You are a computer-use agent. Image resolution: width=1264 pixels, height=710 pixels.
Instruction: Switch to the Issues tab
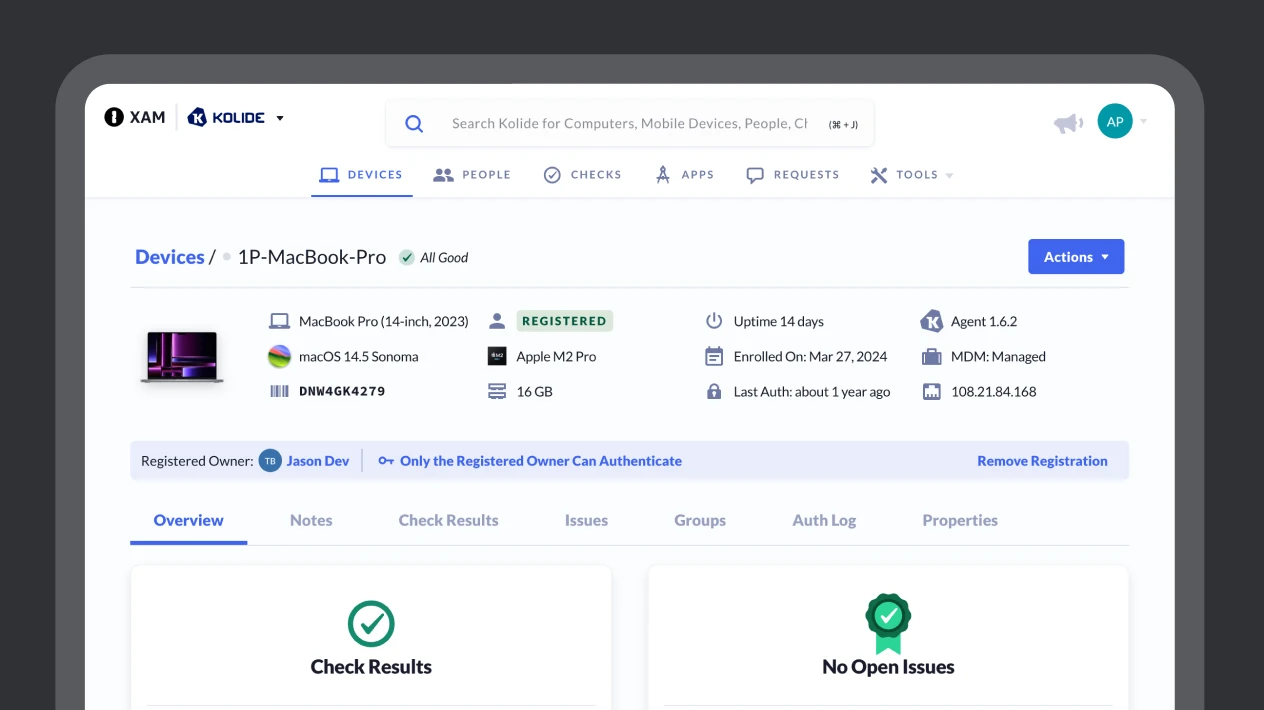pyautogui.click(x=586, y=520)
